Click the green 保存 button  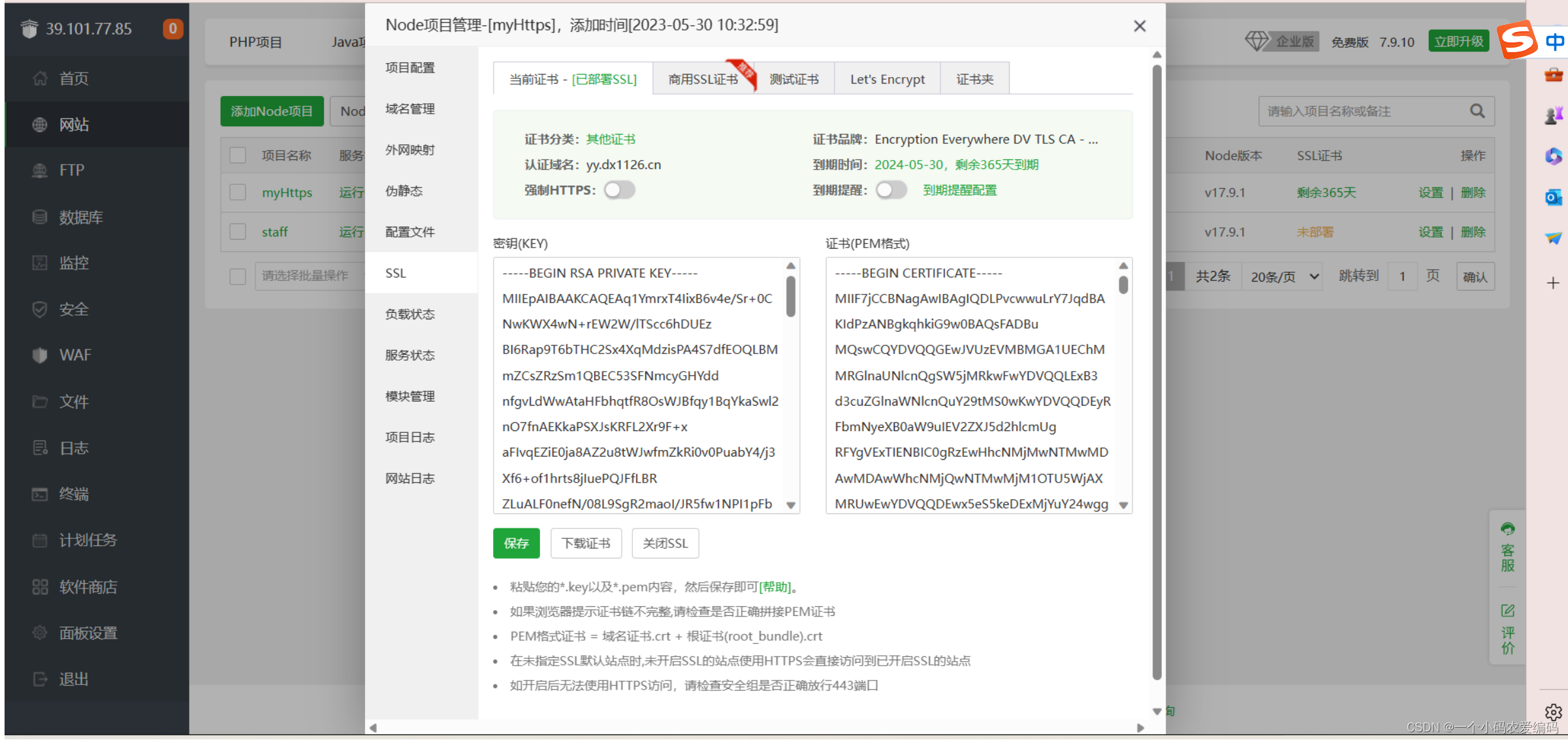(x=516, y=543)
